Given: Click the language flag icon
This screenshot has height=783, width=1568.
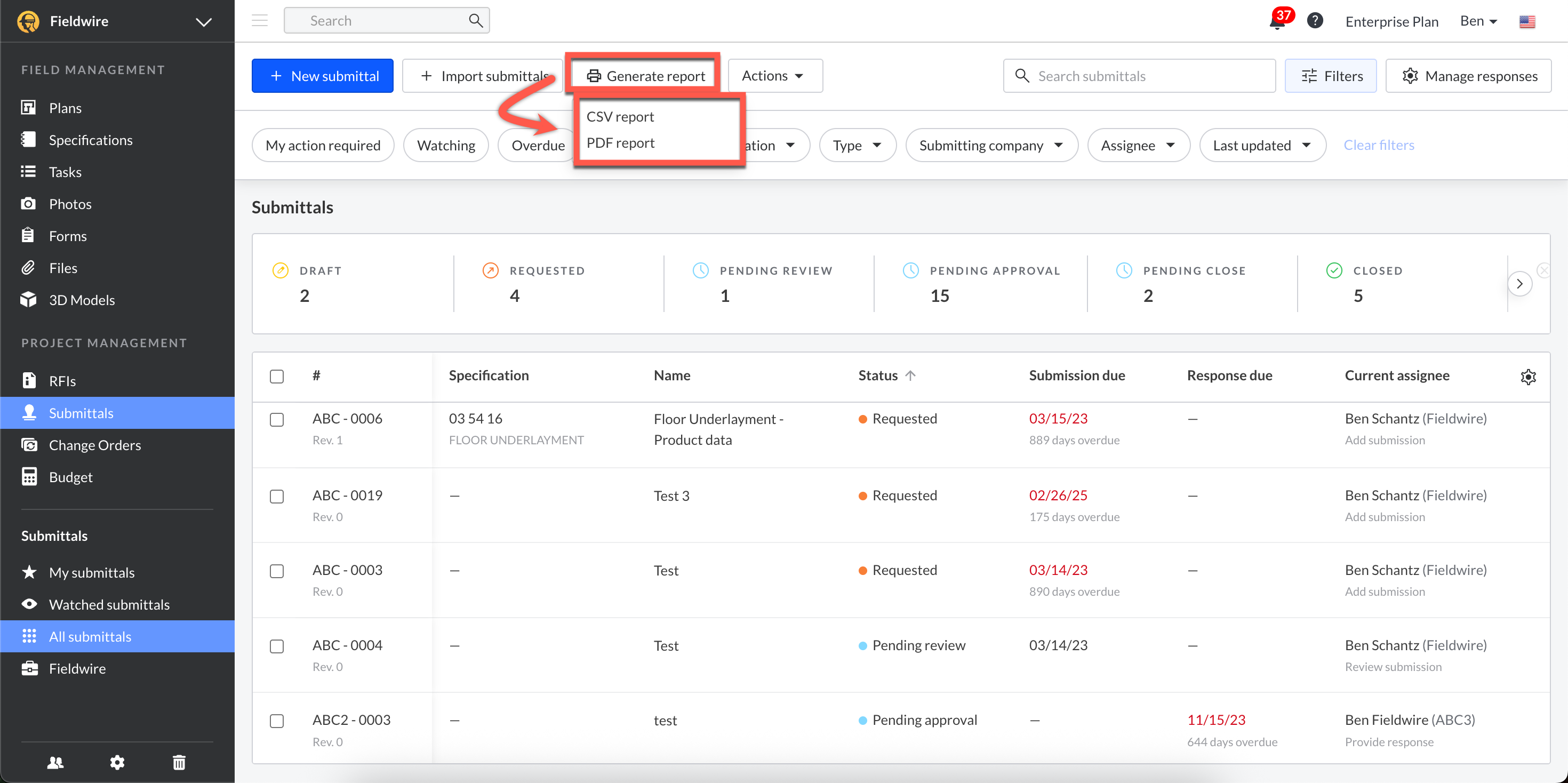Looking at the screenshot, I should click(1526, 21).
